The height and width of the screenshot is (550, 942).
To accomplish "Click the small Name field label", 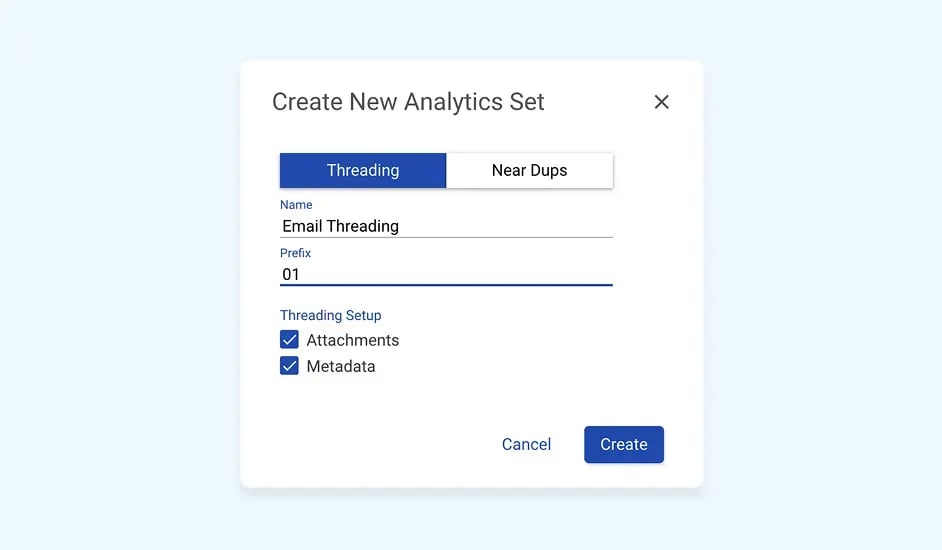I will point(296,205).
